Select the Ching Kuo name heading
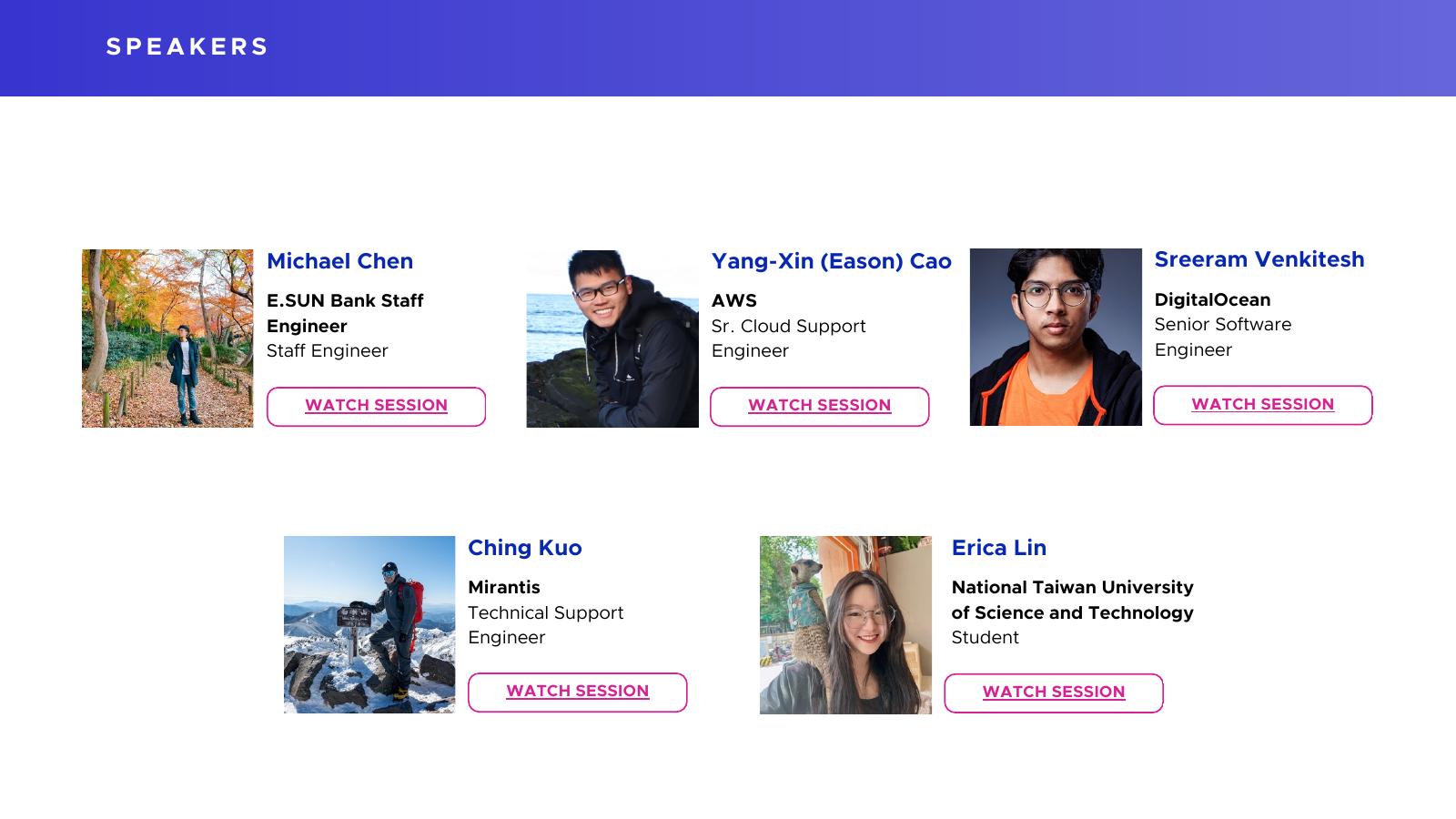Screen dimensions: 1456x819 (x=524, y=548)
